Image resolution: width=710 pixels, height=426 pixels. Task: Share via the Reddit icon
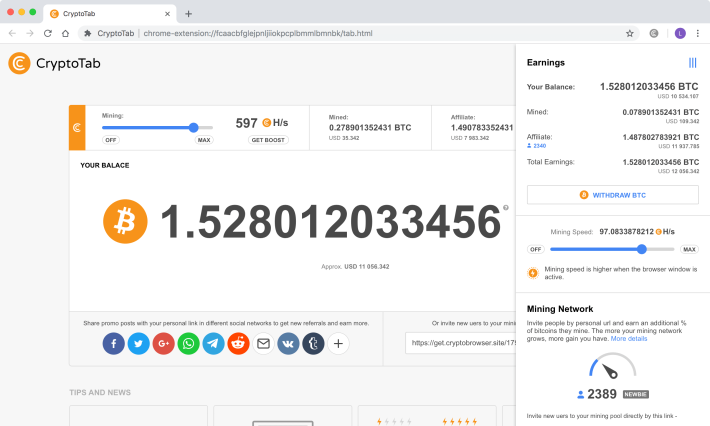[238, 344]
